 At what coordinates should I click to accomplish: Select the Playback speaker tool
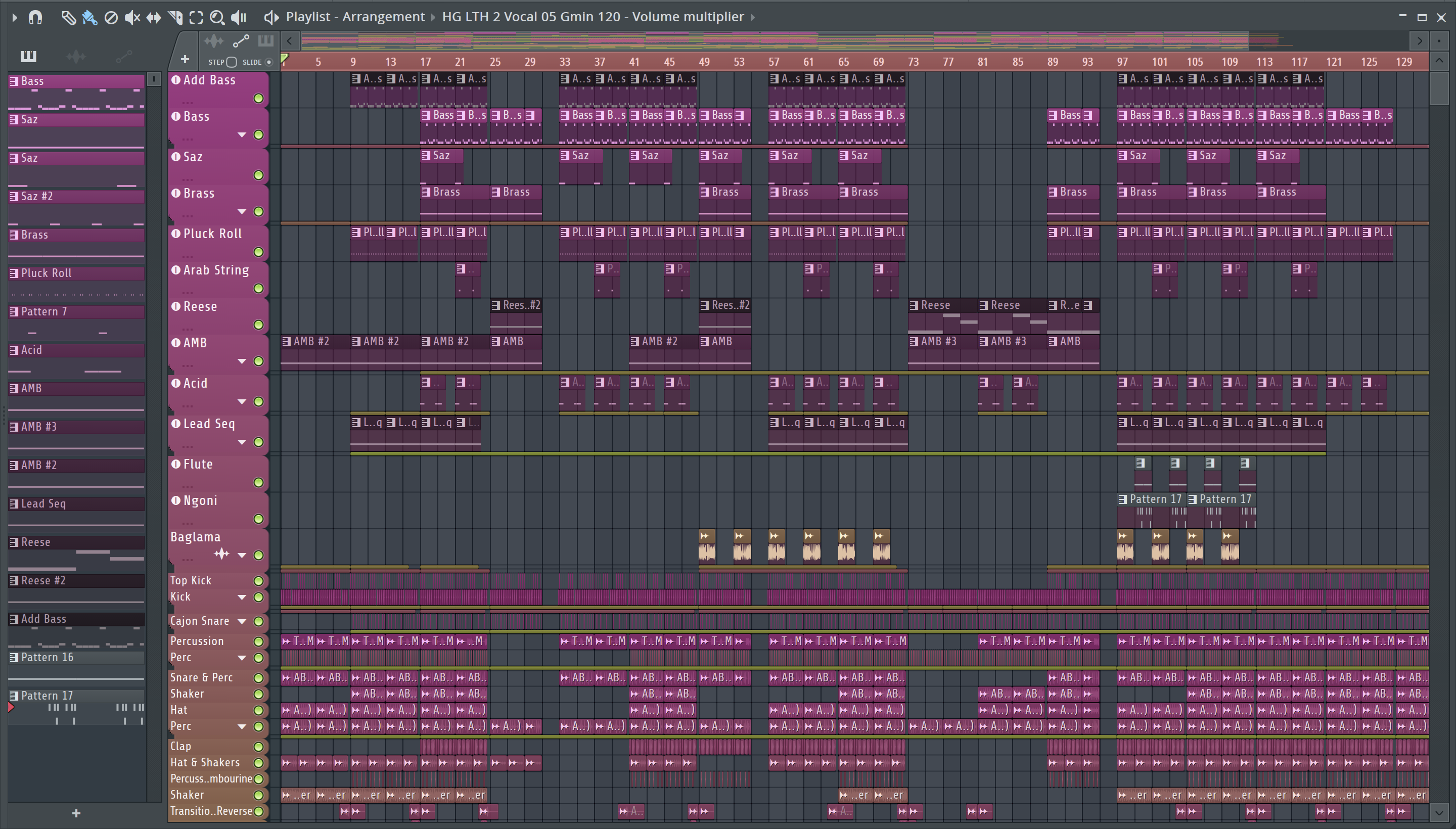click(x=239, y=17)
